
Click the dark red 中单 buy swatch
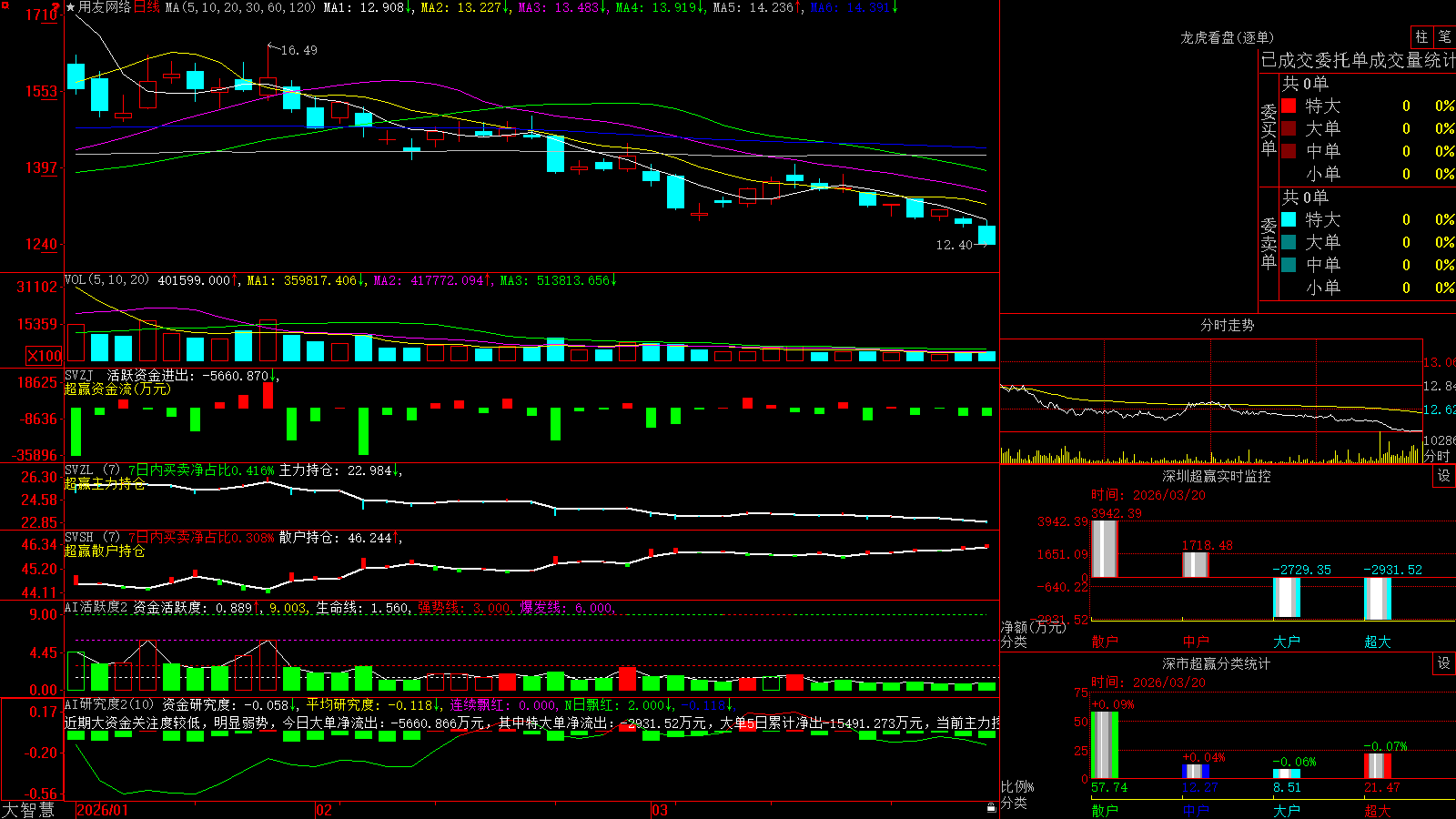[1289, 151]
